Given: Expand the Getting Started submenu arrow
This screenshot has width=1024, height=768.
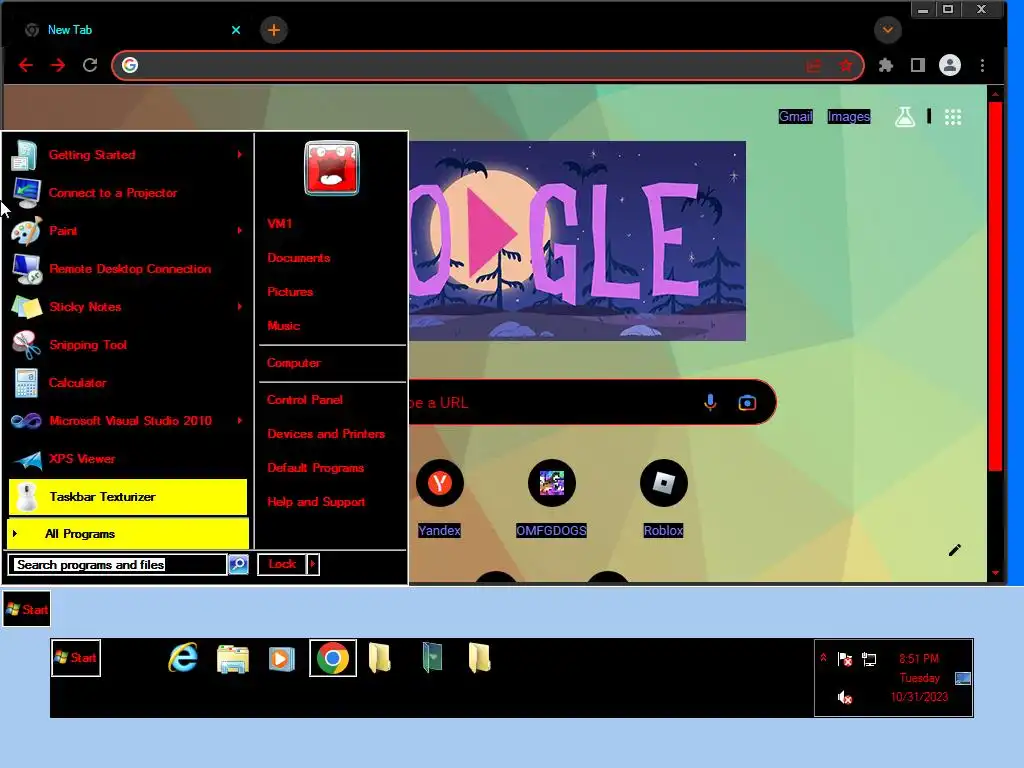Looking at the screenshot, I should [x=240, y=155].
